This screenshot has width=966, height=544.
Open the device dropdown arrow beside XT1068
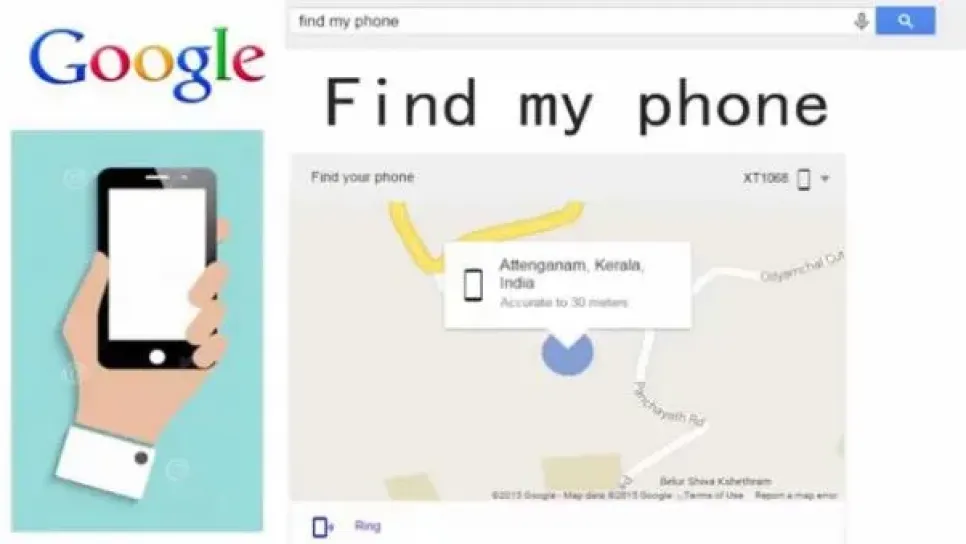tap(825, 179)
